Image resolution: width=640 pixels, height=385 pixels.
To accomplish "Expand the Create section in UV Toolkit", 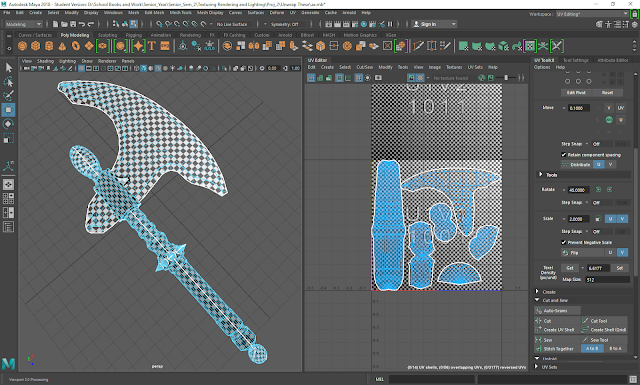I will [x=537, y=292].
